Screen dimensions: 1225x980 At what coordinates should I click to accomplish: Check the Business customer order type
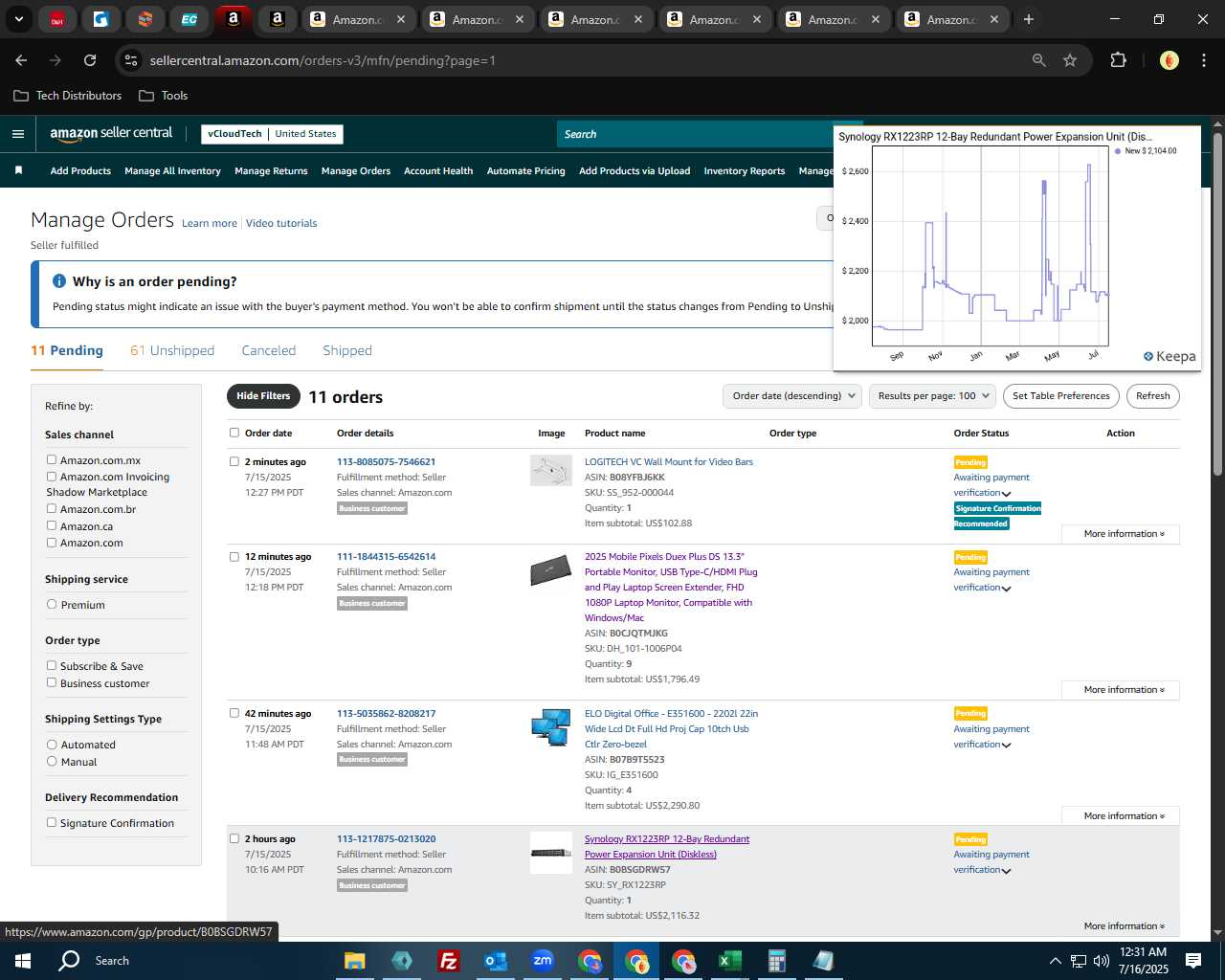(x=52, y=682)
